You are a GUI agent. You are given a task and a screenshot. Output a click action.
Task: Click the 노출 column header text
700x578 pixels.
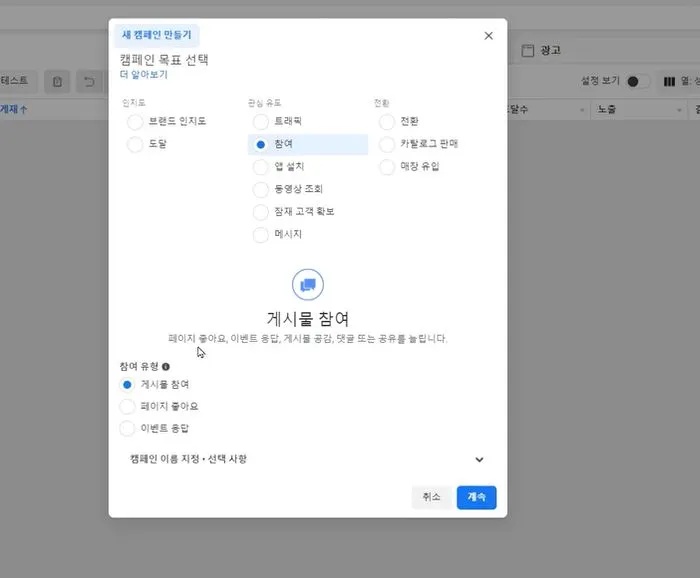click(607, 109)
